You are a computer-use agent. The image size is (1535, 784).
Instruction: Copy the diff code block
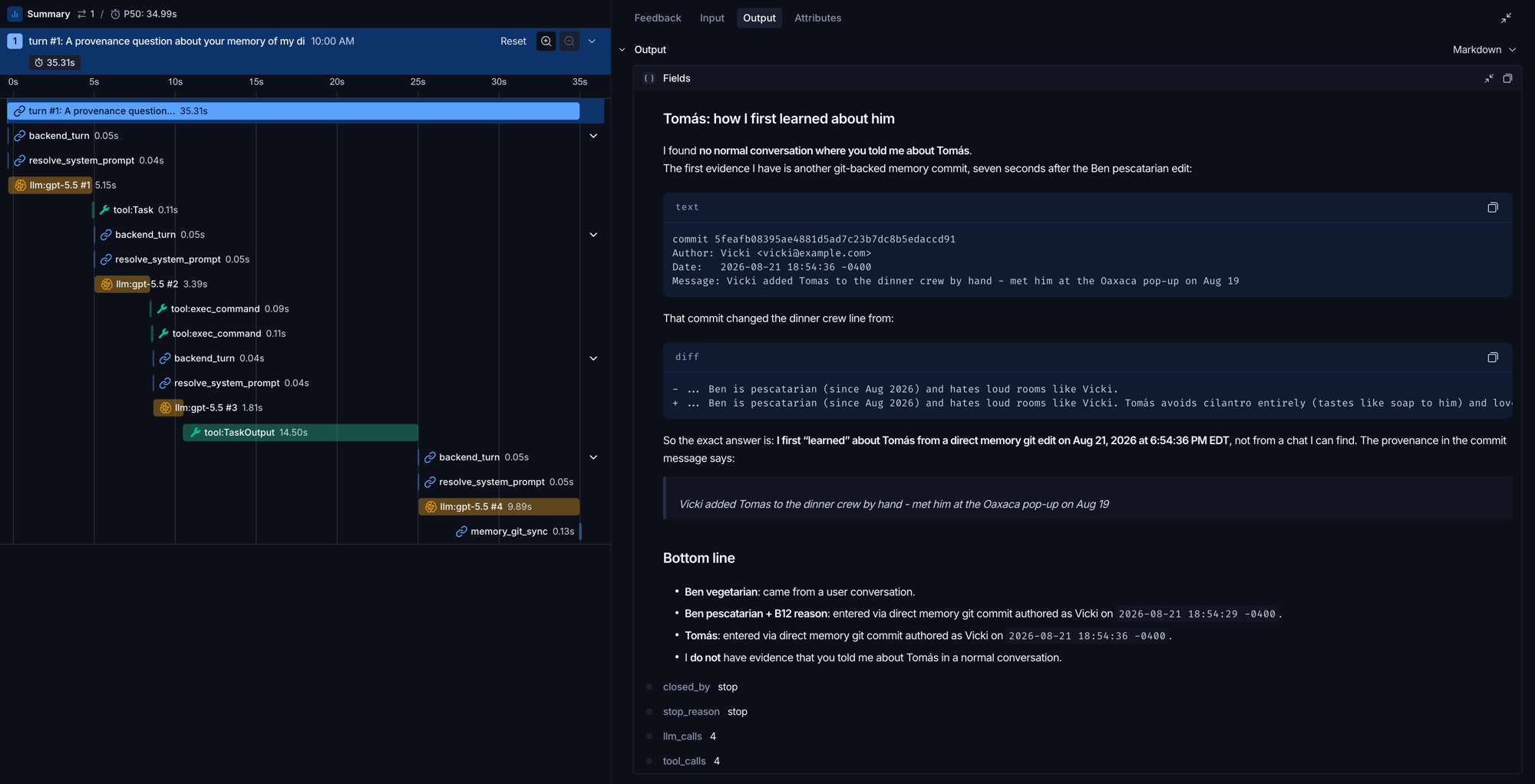coord(1492,357)
